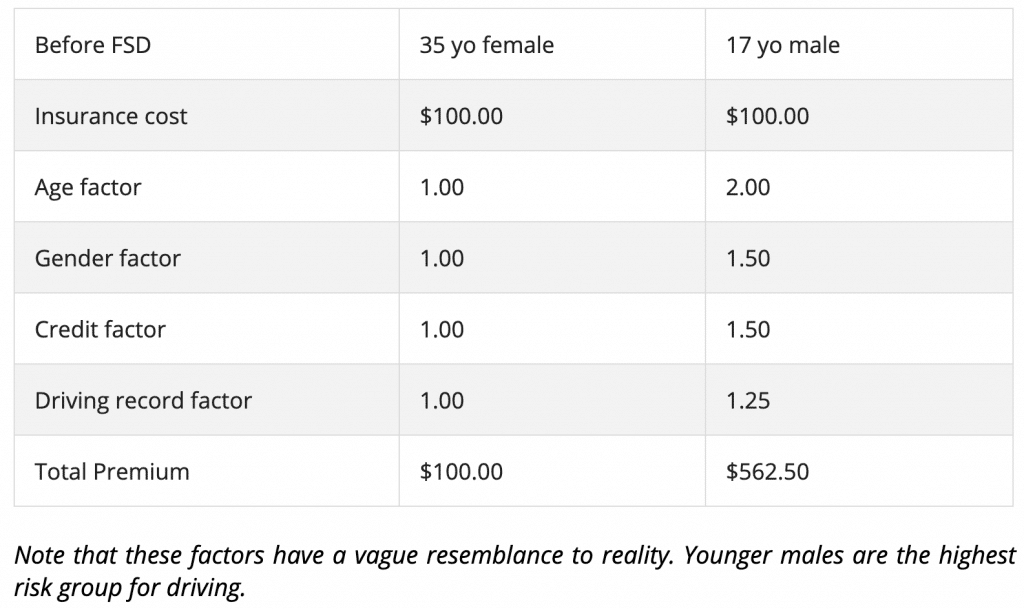The height and width of the screenshot is (609, 1024).
Task: Click the 'Credit factor' row label
Action: 100,329
